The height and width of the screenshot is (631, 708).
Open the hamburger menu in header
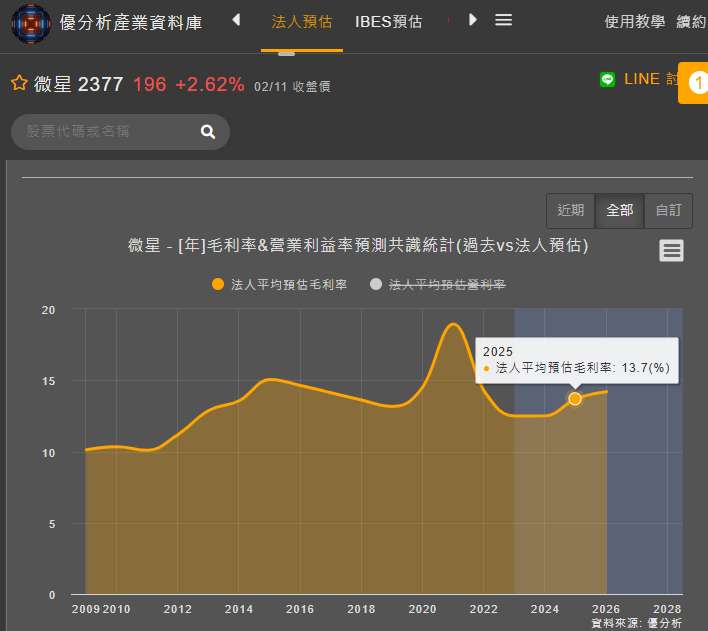503,20
